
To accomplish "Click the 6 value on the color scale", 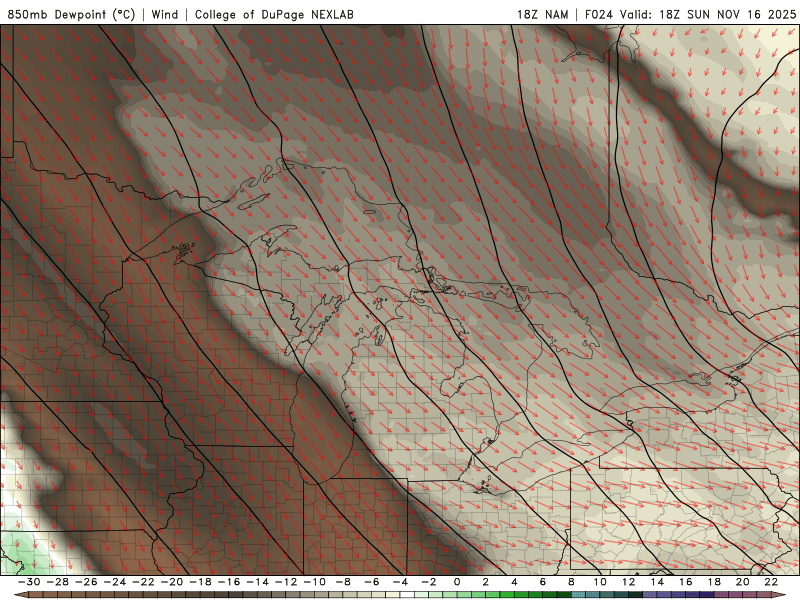I will click(x=542, y=582).
